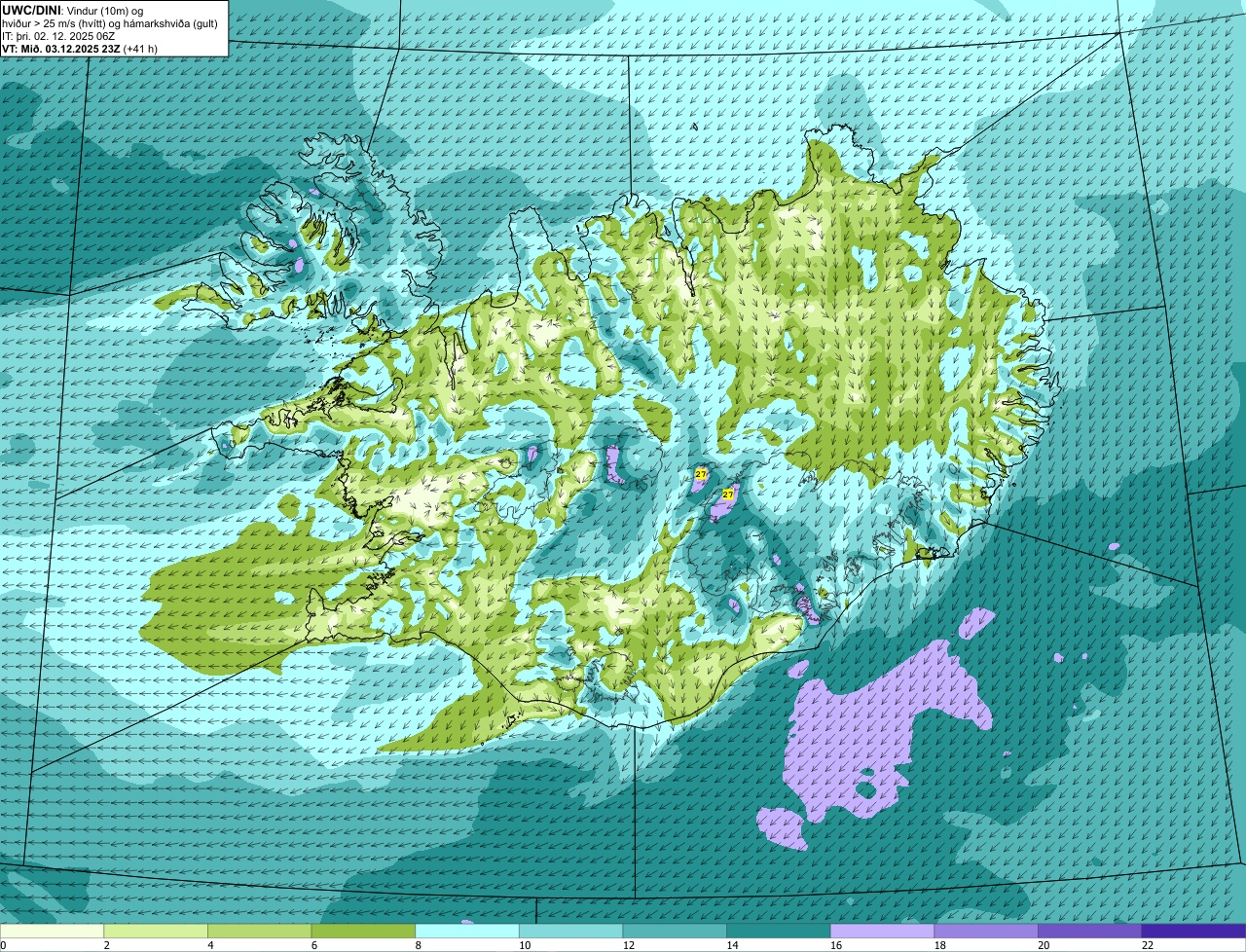Click the 18–20 m/s purple legend swatch
This screenshot has height=952, width=1246.
coord(986,931)
